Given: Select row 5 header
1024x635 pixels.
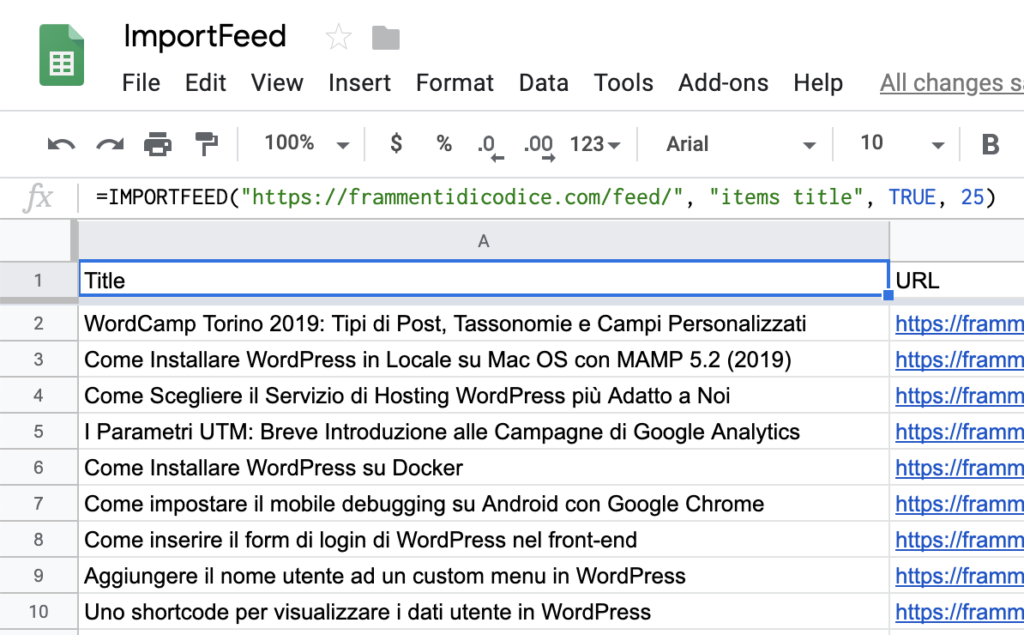Looking at the screenshot, I should point(38,432).
